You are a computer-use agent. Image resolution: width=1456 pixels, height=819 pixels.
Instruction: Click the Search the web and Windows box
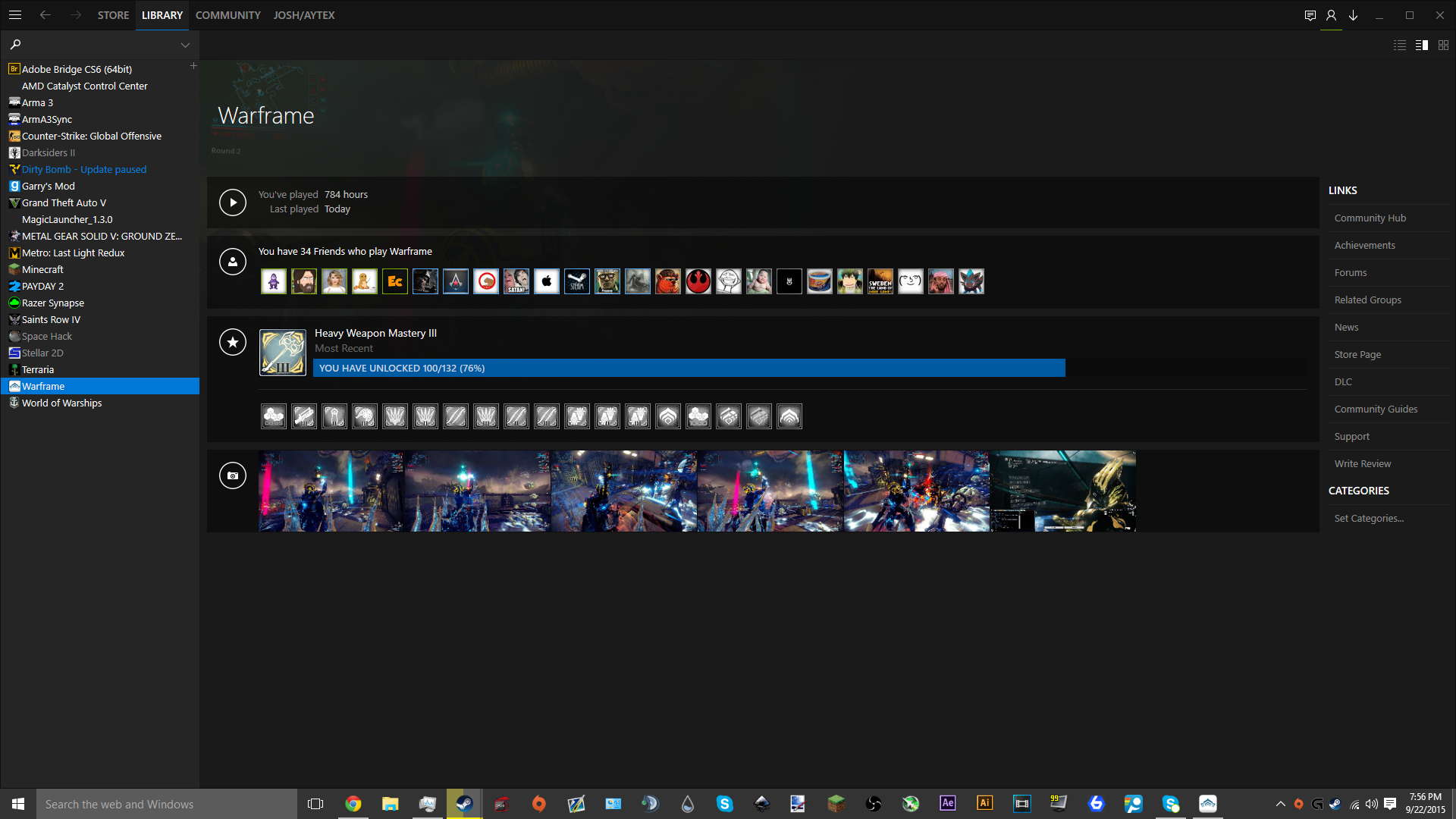(167, 804)
